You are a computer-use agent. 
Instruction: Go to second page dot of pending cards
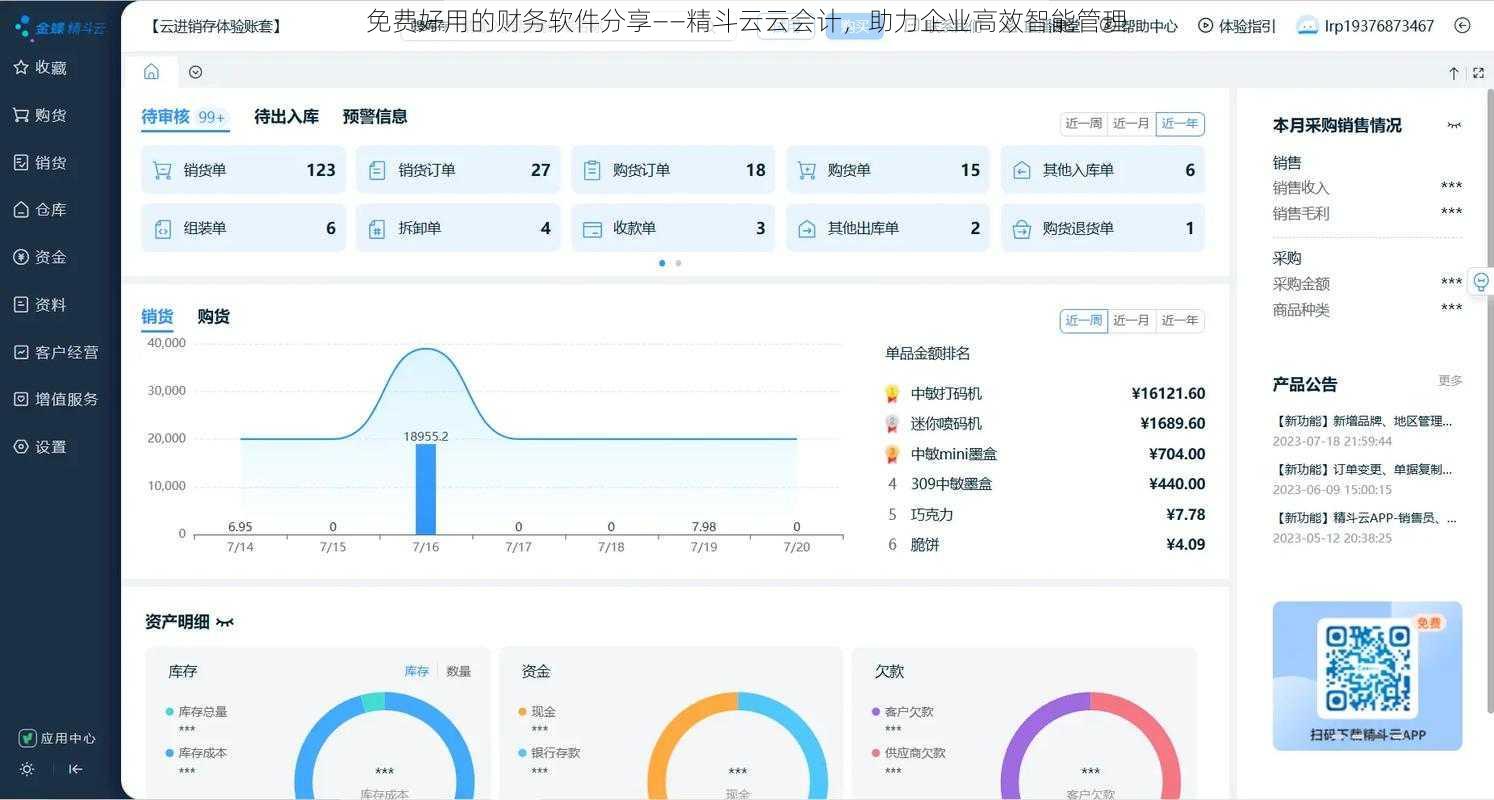tap(679, 263)
